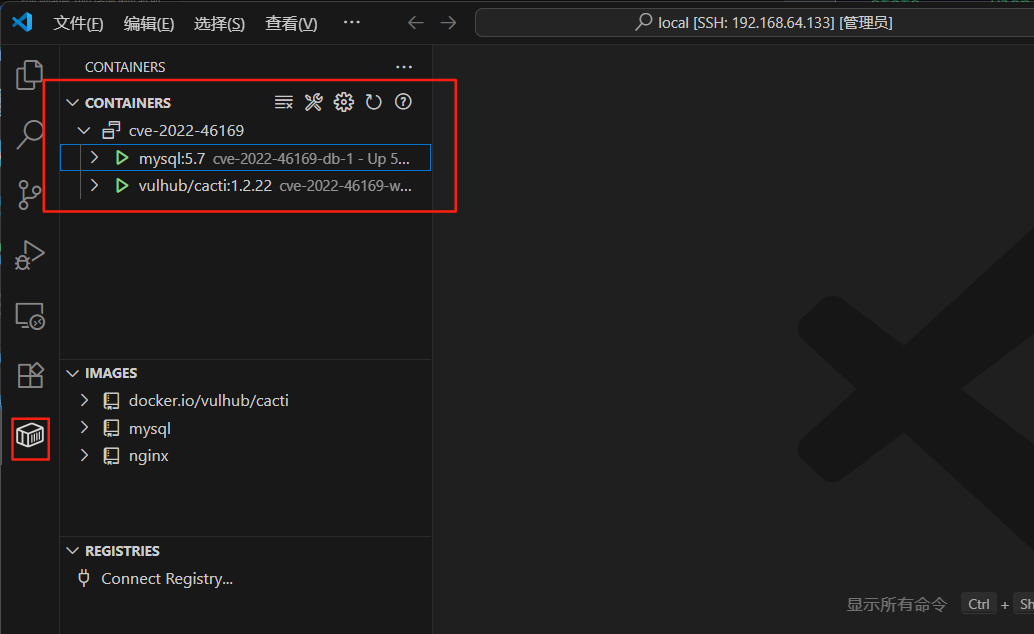Click the image icon beside docker.io/vulhub/cacti
The height and width of the screenshot is (634, 1034).
point(111,400)
